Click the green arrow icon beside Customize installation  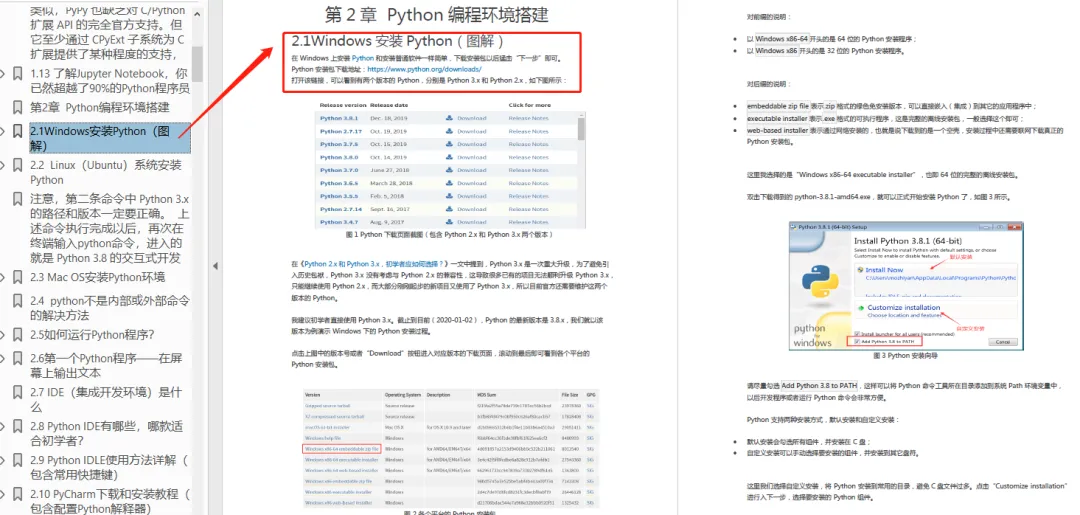(x=861, y=308)
